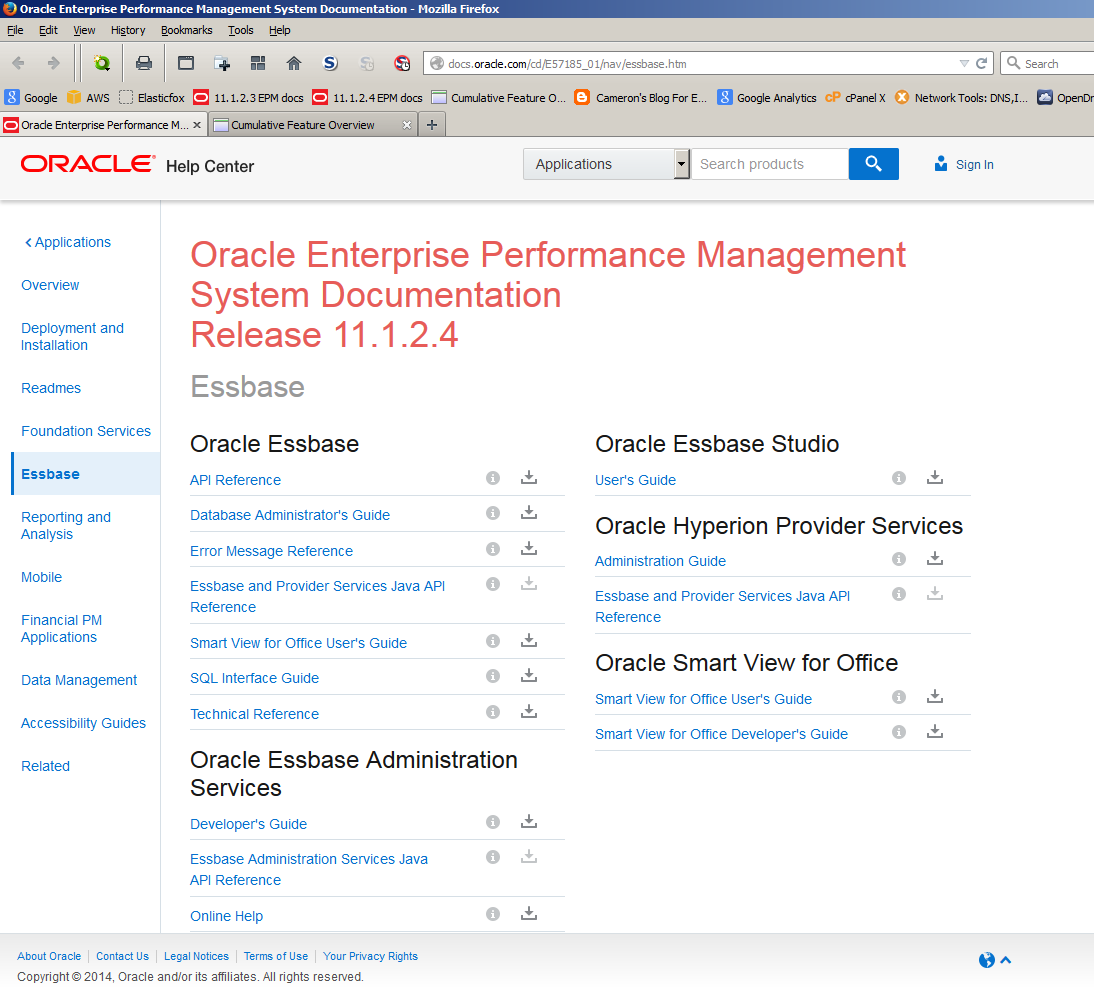The height and width of the screenshot is (994, 1094).
Task: Show info for Smart View for Office User's Guide under Oracle Essbase
Action: point(493,641)
